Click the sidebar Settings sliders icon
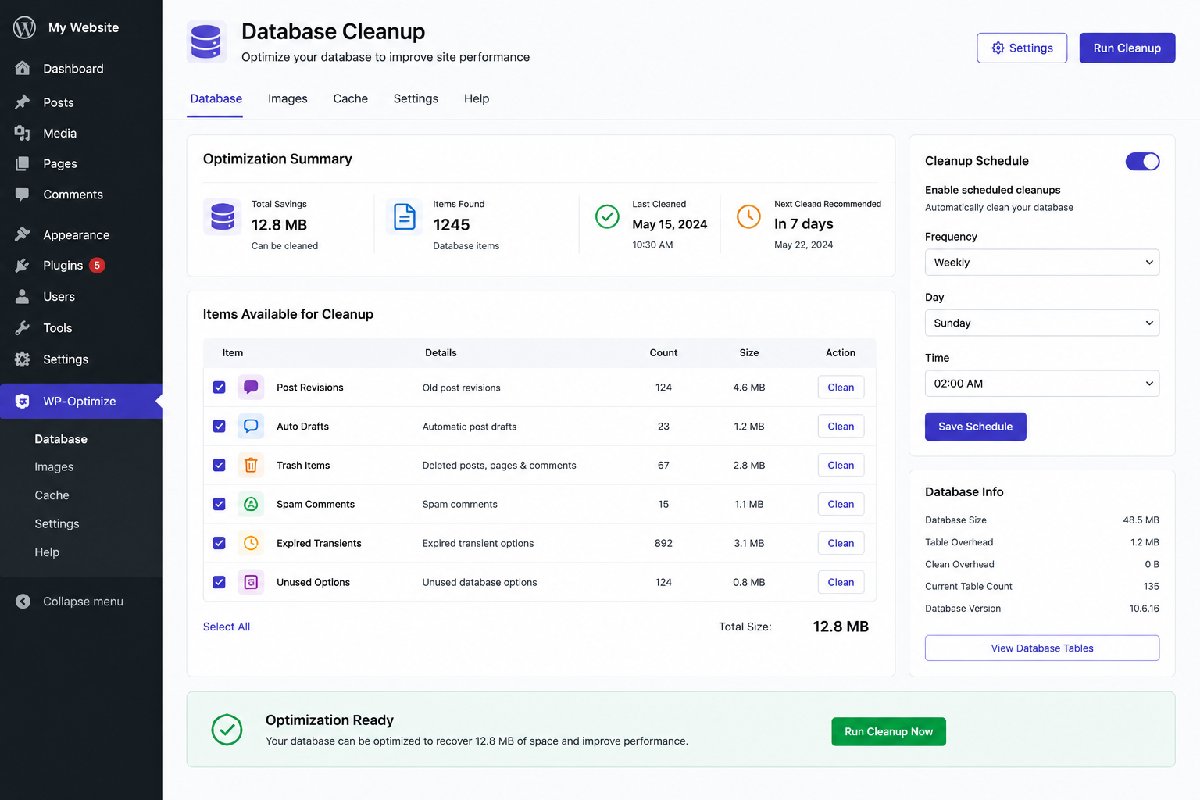The width and height of the screenshot is (1200, 800). (x=22, y=359)
